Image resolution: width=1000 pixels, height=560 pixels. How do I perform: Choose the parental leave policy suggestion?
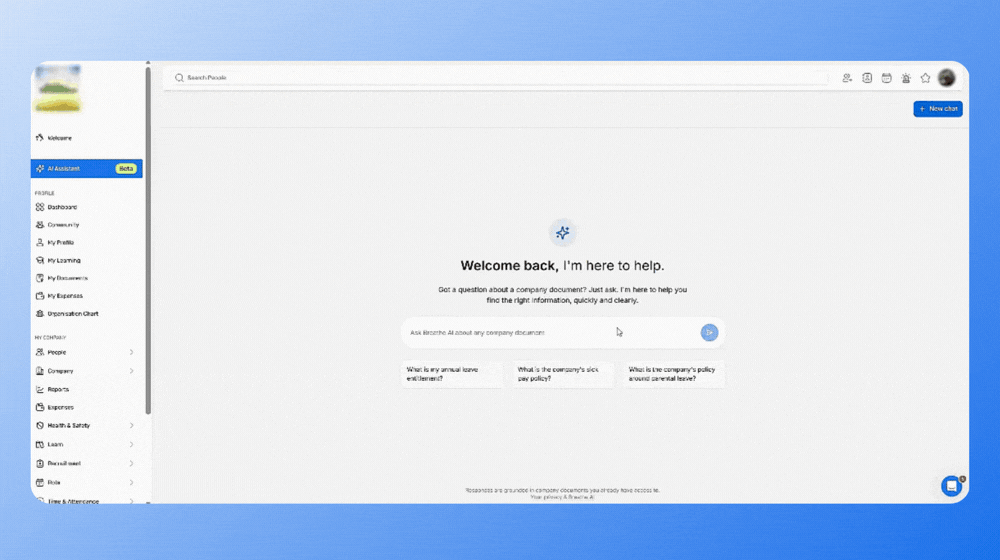click(x=673, y=374)
